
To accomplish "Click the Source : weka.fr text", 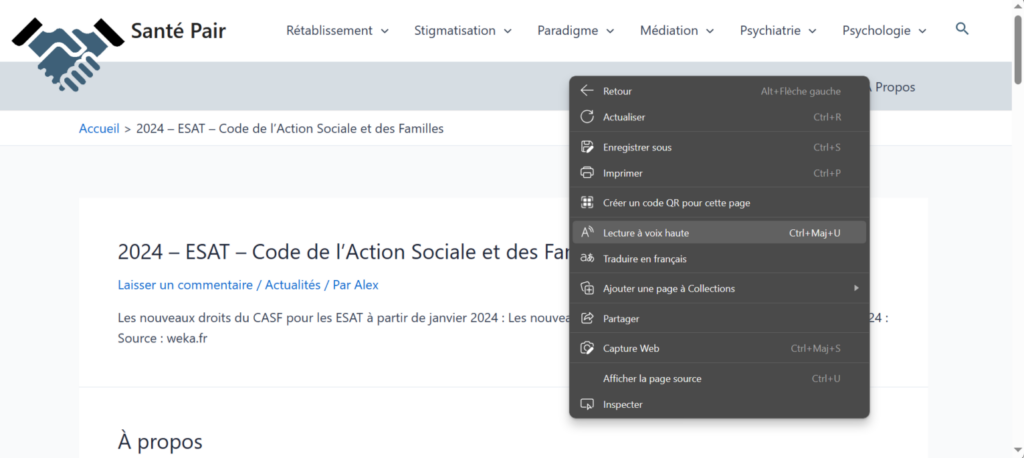I will pyautogui.click(x=163, y=338).
